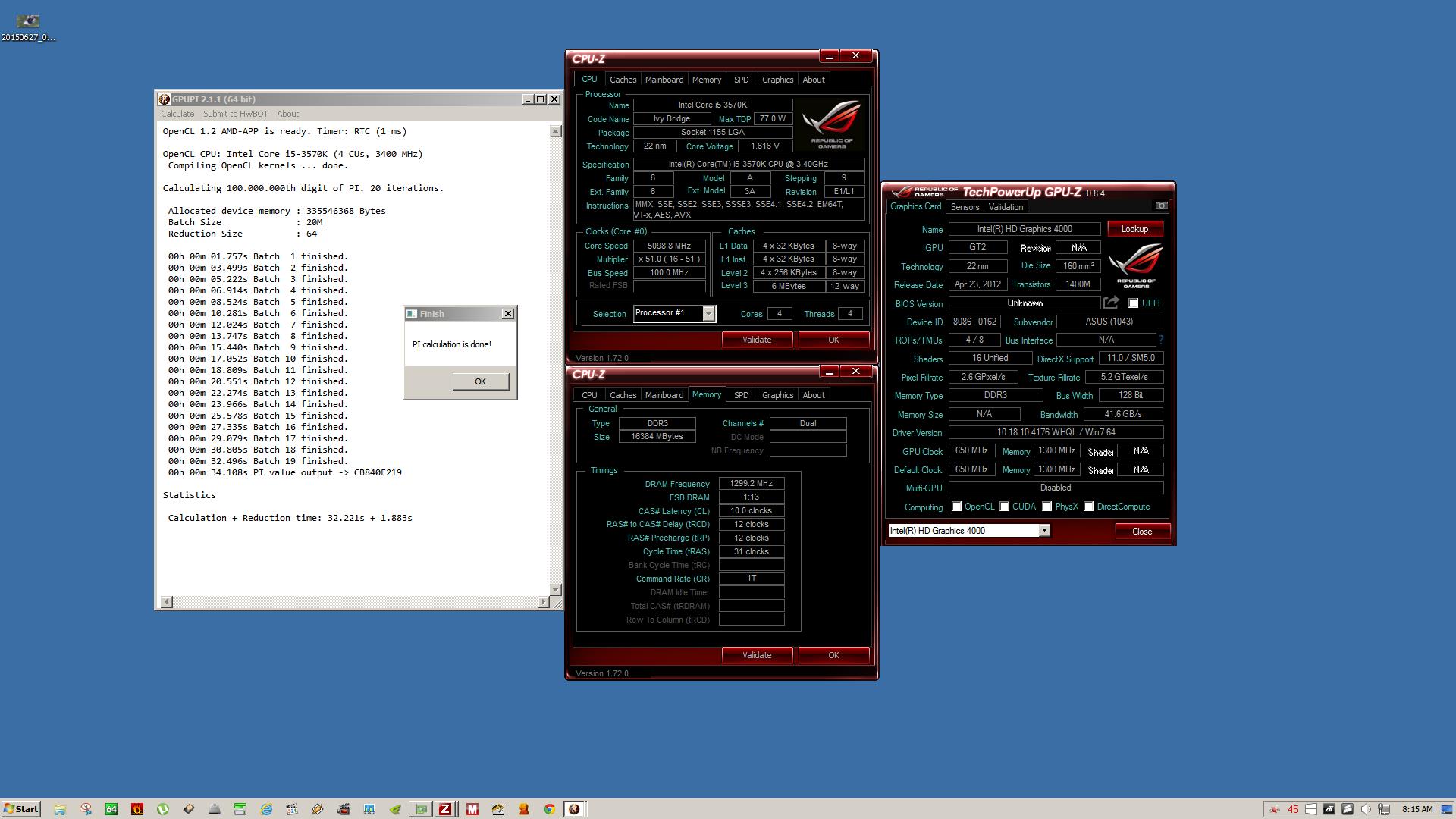Open the Calculate menu in GPUPI

[x=177, y=114]
